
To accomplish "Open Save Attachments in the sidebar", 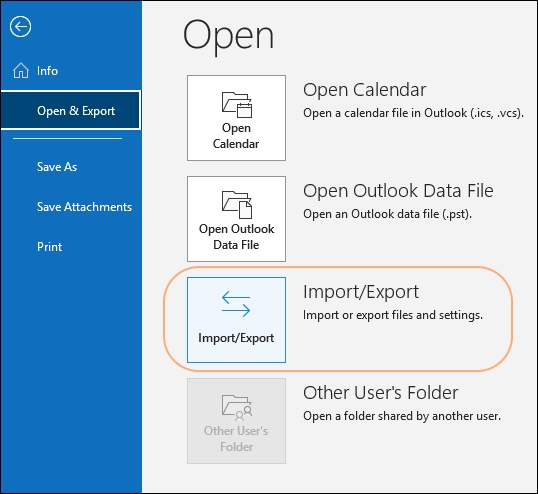I will [x=84, y=207].
